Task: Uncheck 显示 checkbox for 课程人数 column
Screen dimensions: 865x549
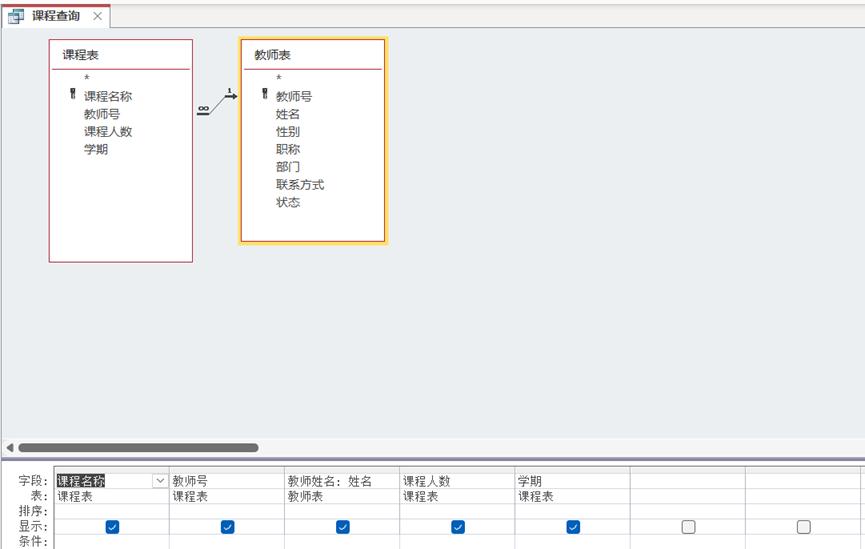Action: click(458, 527)
